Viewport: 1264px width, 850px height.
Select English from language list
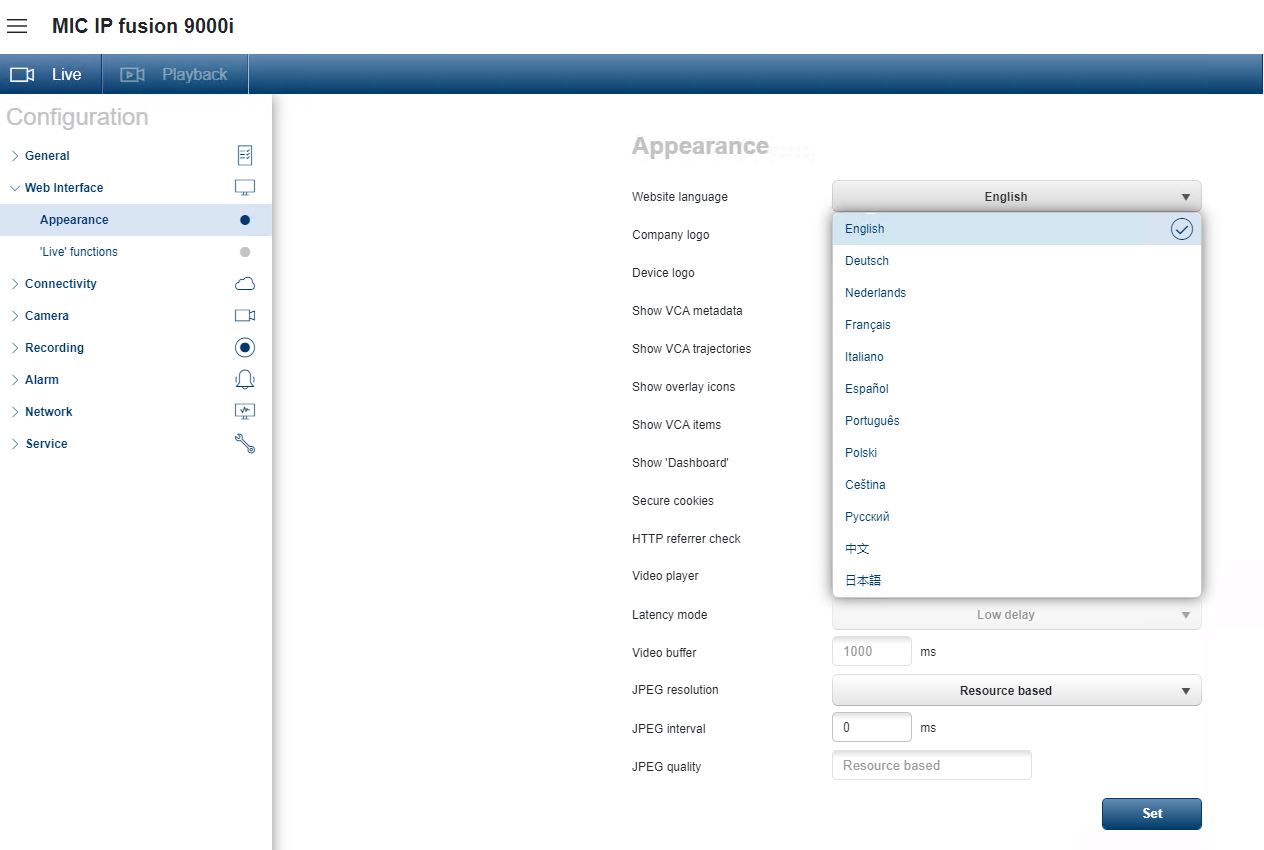pos(1016,229)
